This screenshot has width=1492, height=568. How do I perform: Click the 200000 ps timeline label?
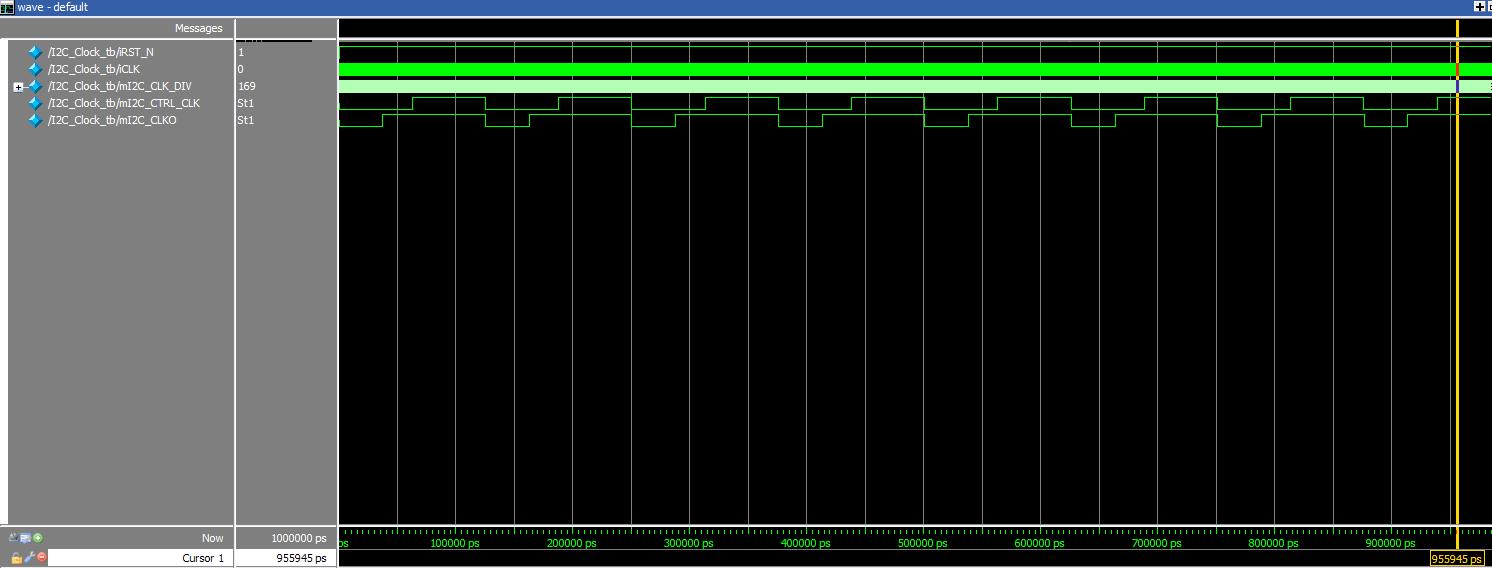pos(572,543)
